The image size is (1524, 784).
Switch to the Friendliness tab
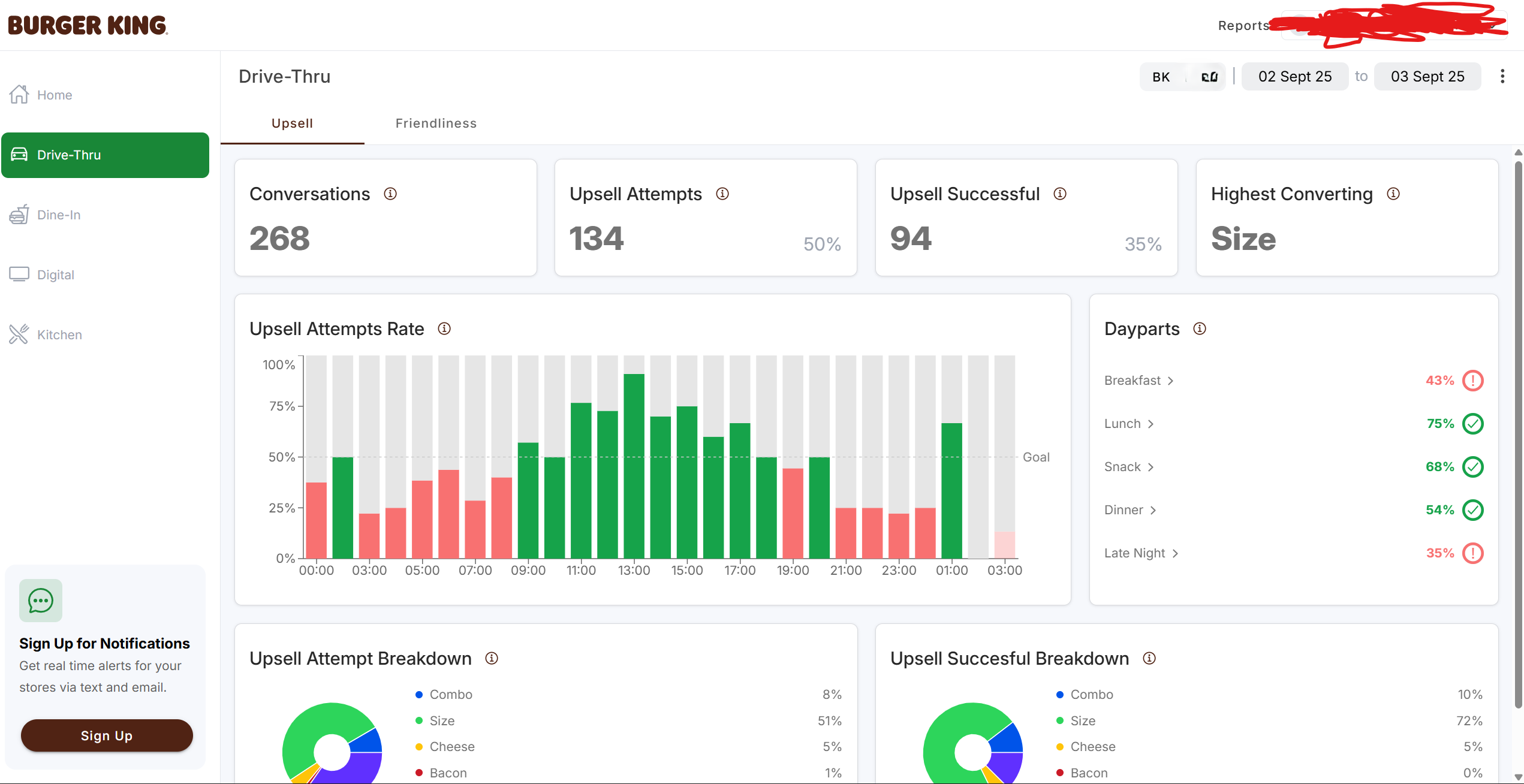[x=436, y=123]
